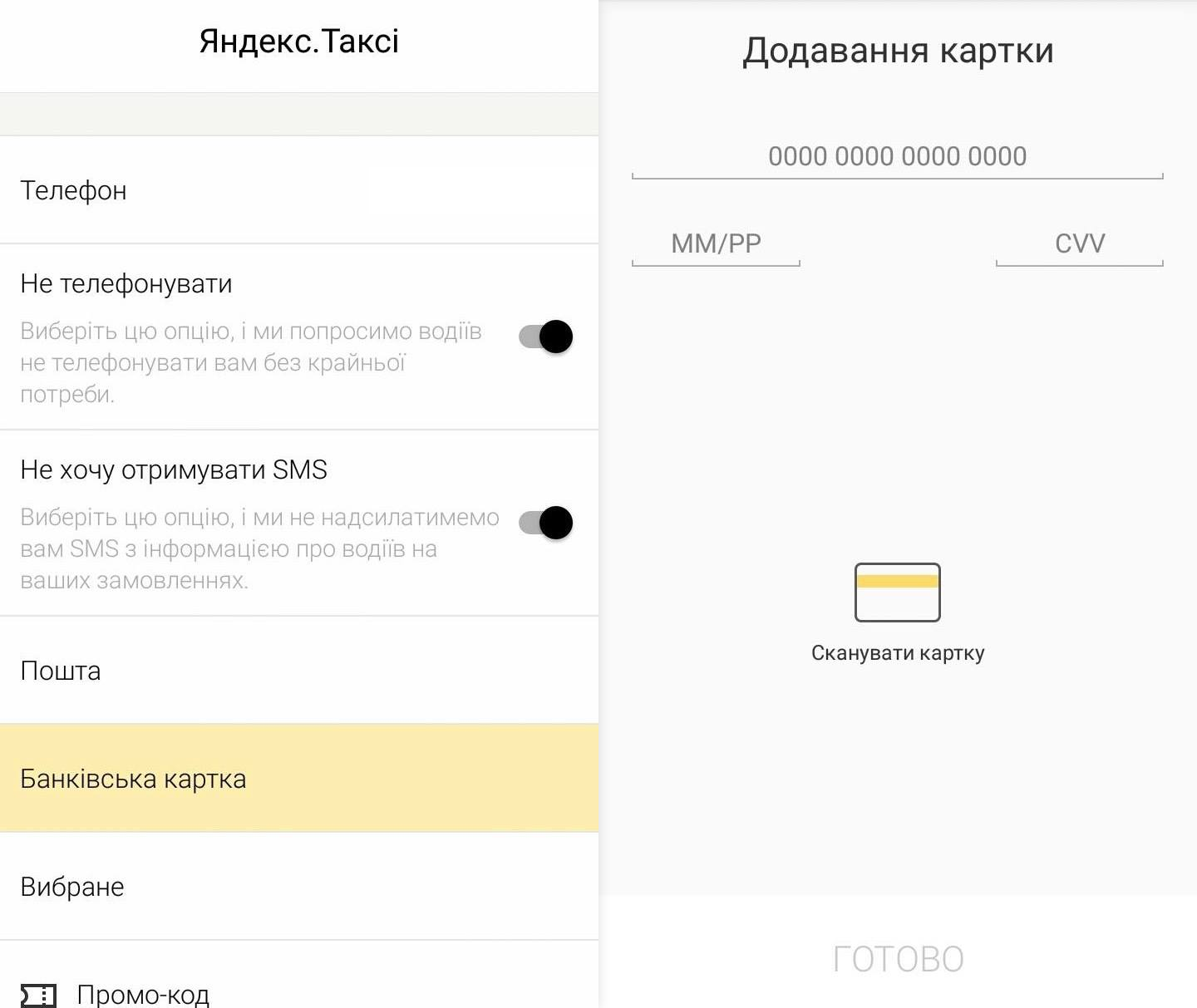Open the Телефон settings row
Screen dimensions: 1197x1008
[x=299, y=190]
